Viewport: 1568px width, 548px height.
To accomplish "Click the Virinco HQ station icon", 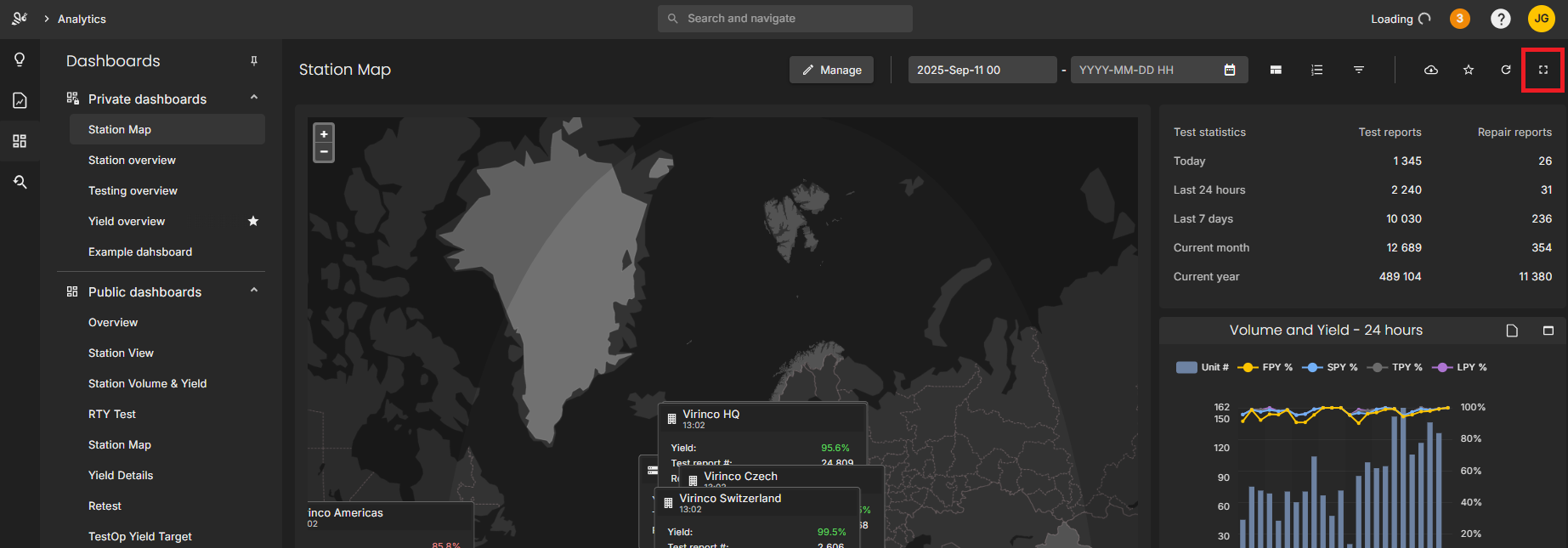I will [x=671, y=419].
